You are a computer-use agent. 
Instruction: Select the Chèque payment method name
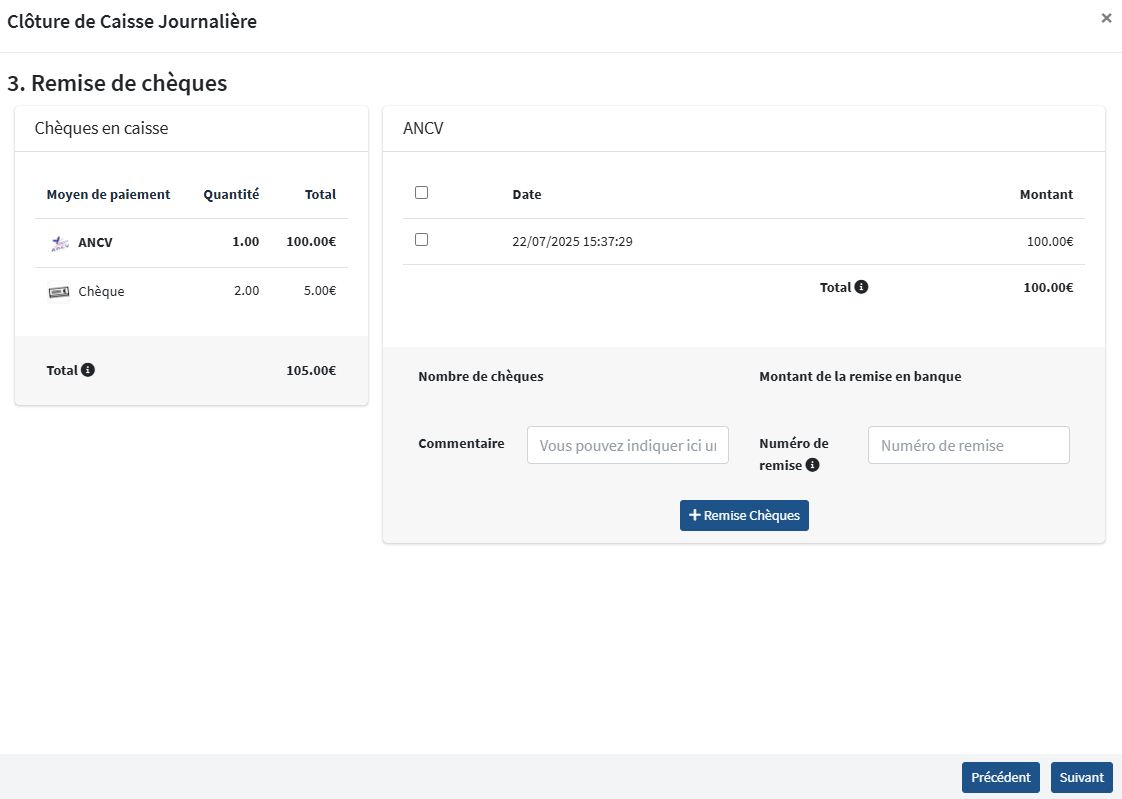(x=101, y=292)
